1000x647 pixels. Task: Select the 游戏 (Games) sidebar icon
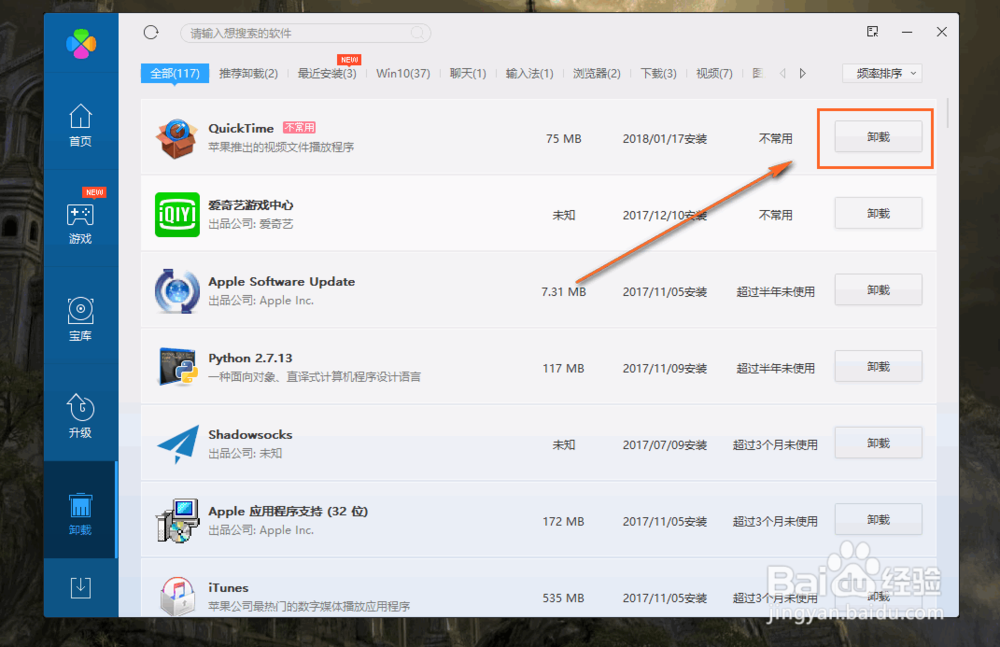coord(81,217)
